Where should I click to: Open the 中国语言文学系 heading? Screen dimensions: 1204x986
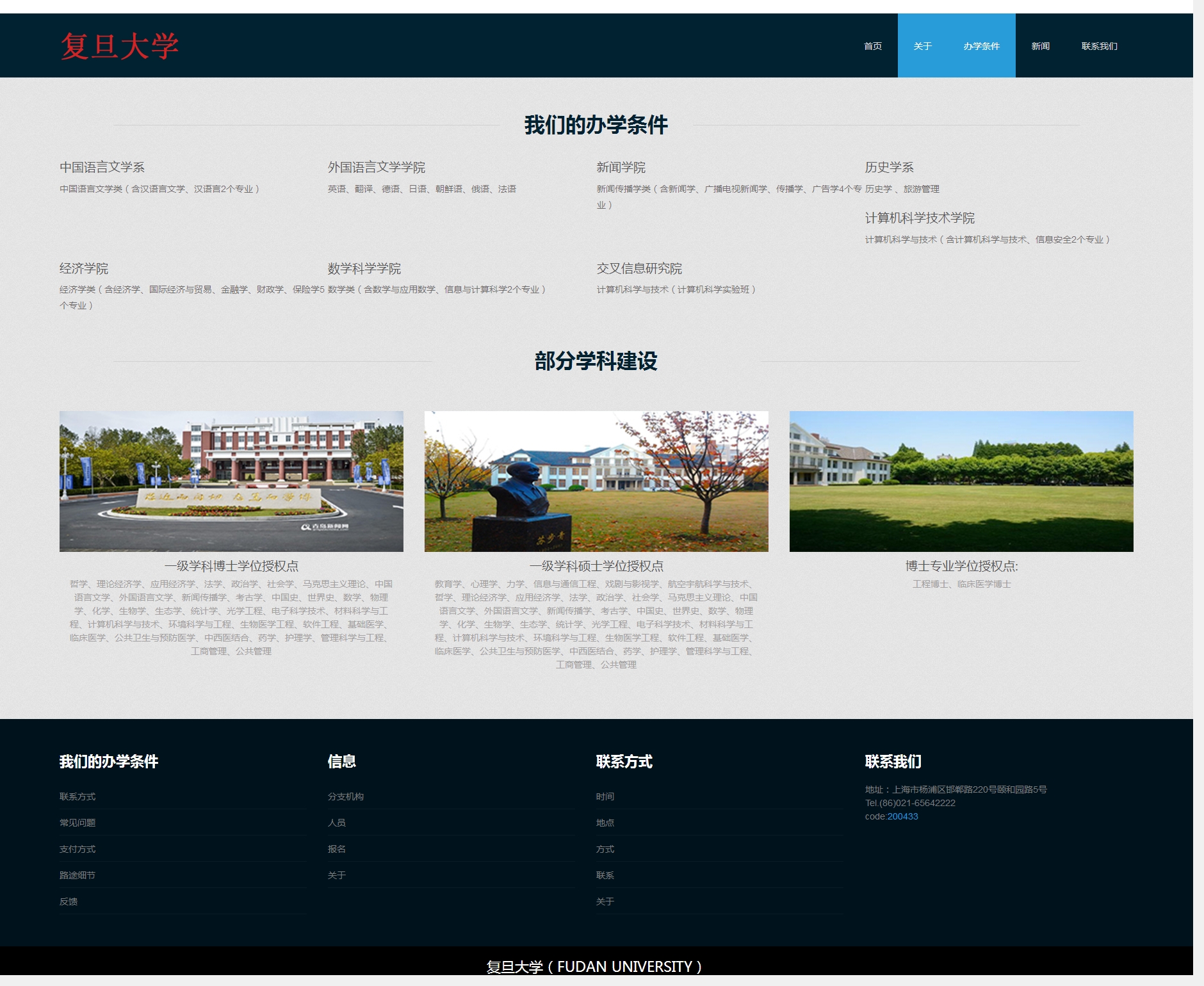coord(102,167)
